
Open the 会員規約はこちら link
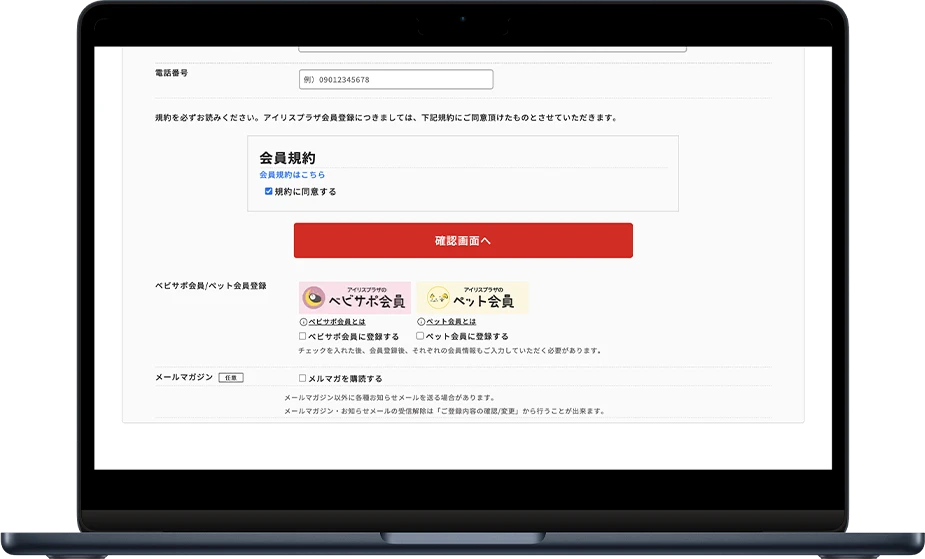click(292, 175)
